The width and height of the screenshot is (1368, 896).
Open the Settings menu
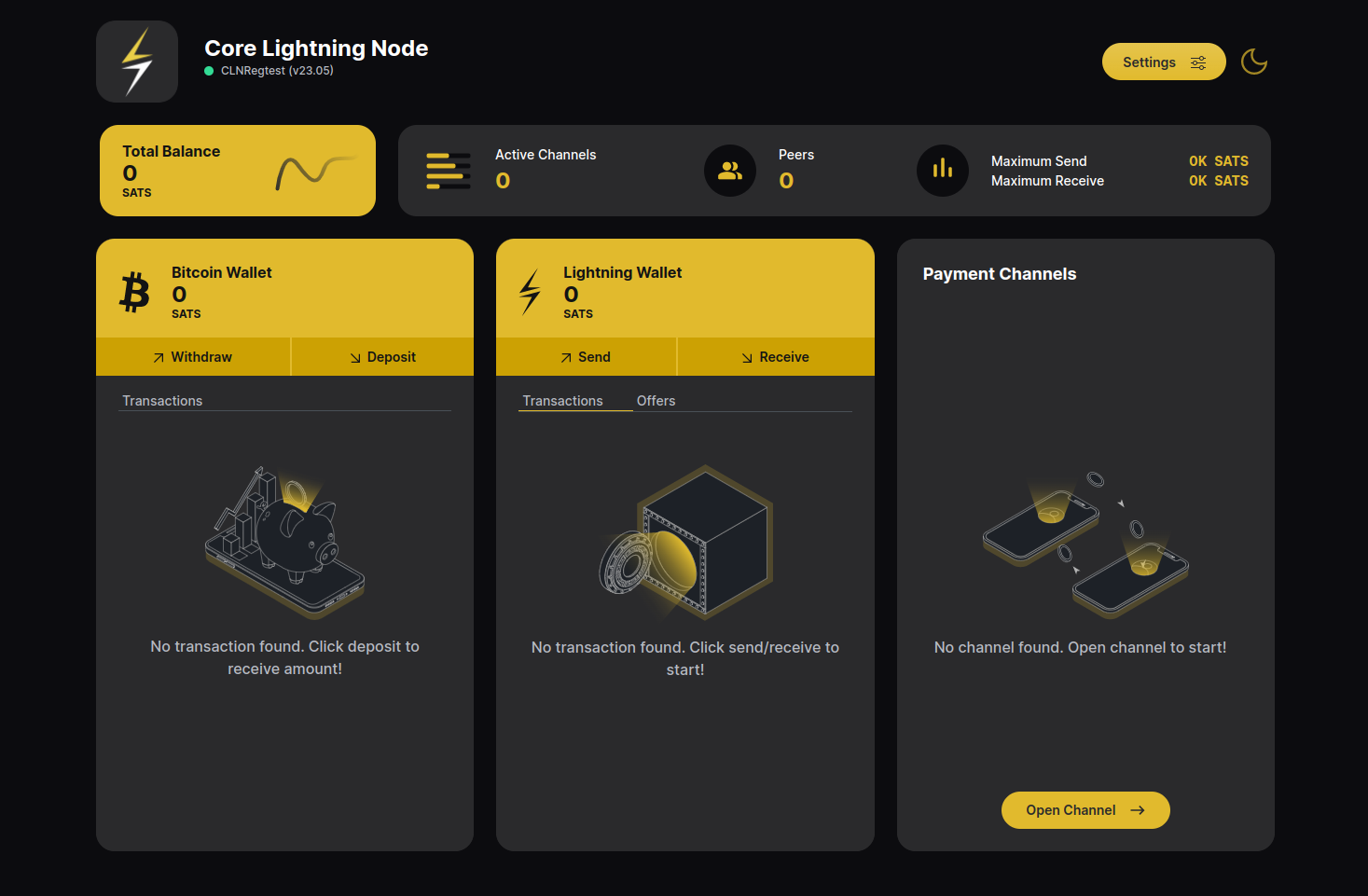(x=1164, y=62)
